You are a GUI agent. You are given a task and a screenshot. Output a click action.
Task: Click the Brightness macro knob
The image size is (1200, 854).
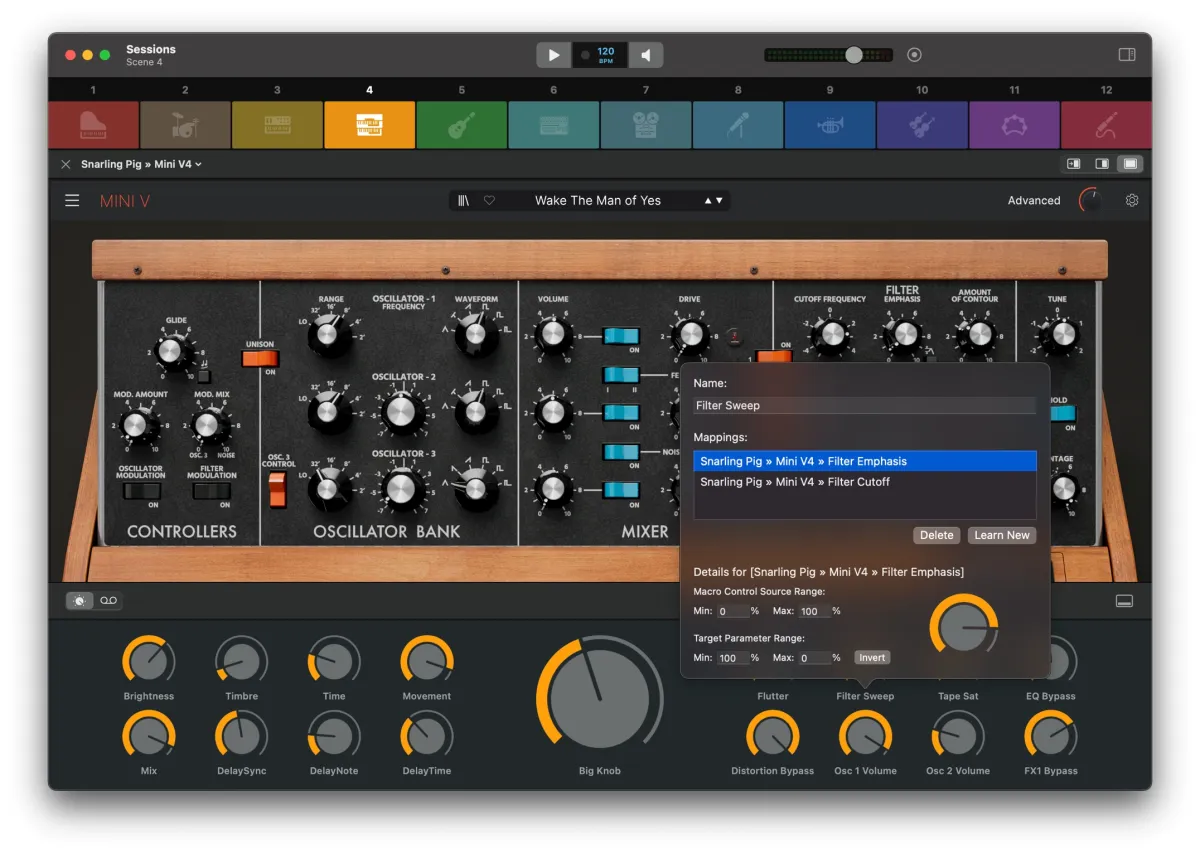149,661
